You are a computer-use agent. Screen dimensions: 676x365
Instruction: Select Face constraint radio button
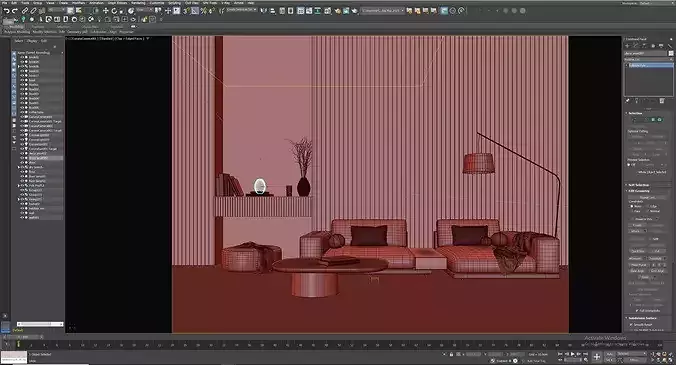632,211
